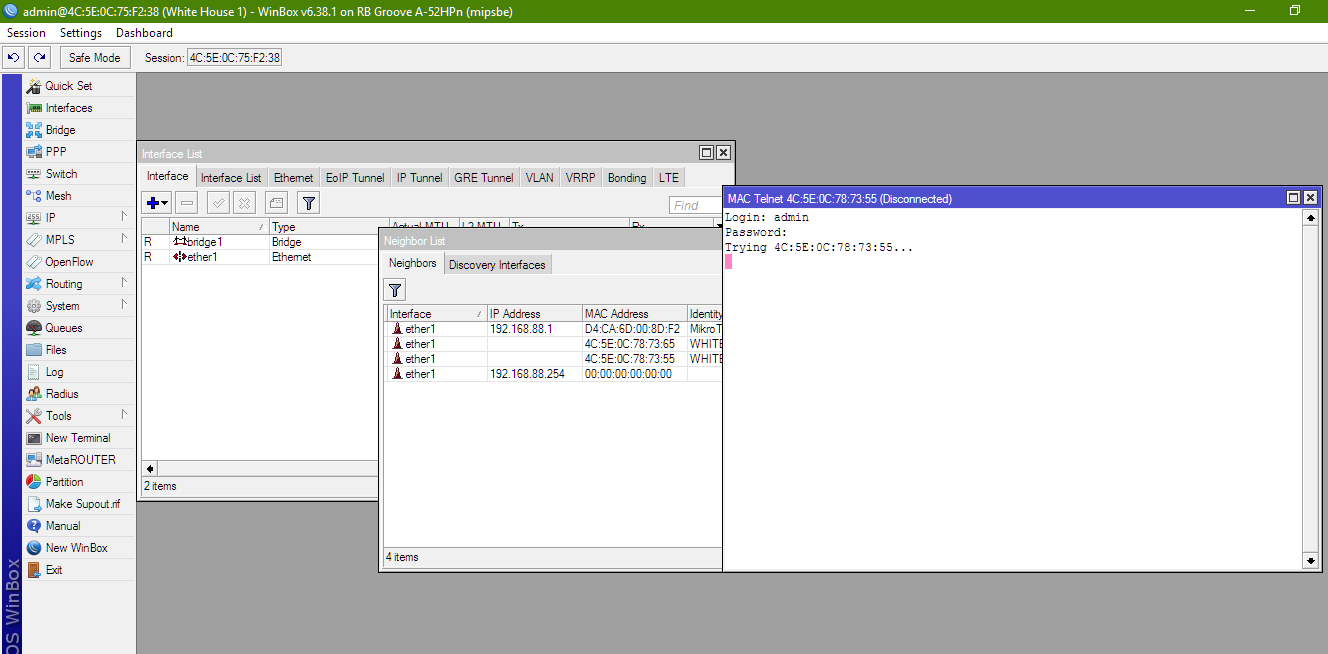Select neighbor row 192.168.88.1

point(554,329)
